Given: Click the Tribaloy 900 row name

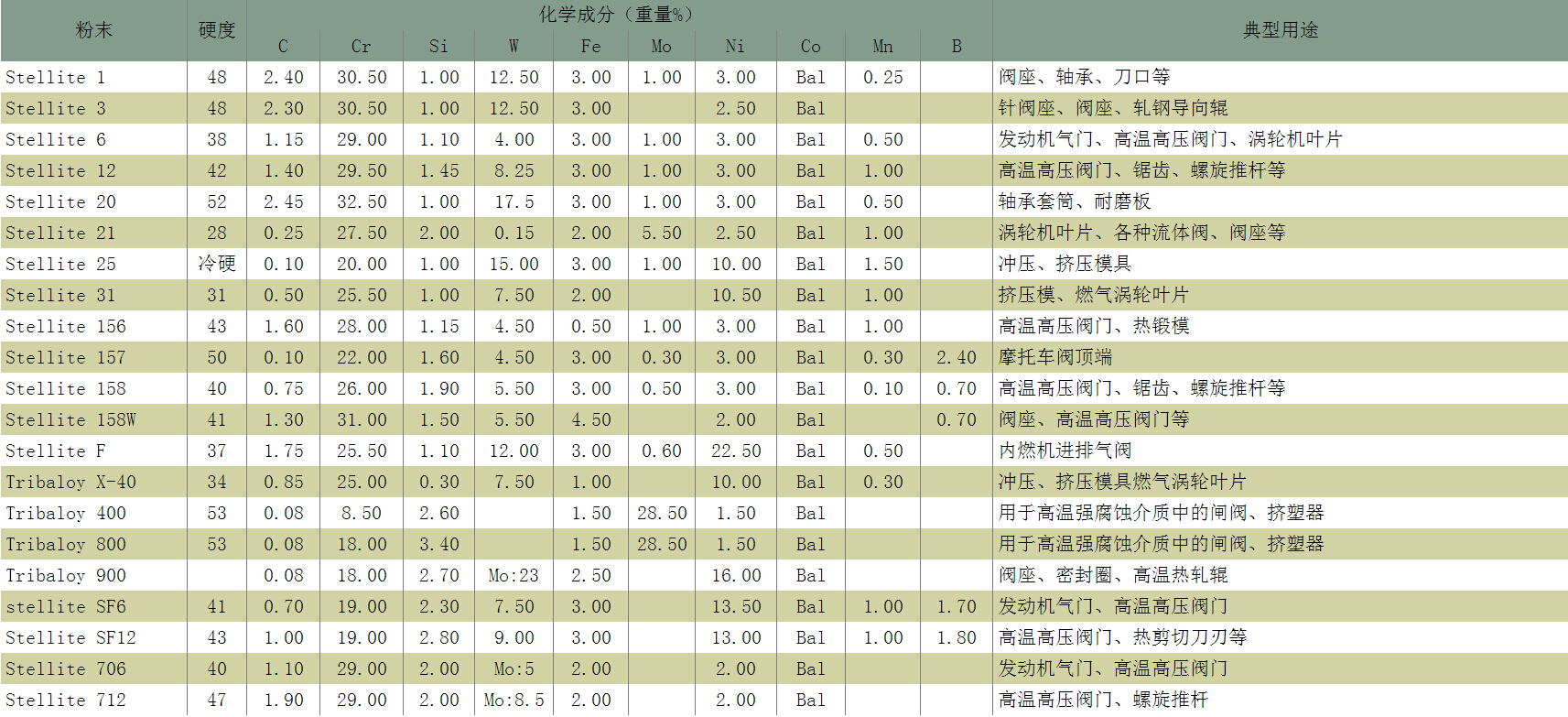Looking at the screenshot, I should pos(66,576).
